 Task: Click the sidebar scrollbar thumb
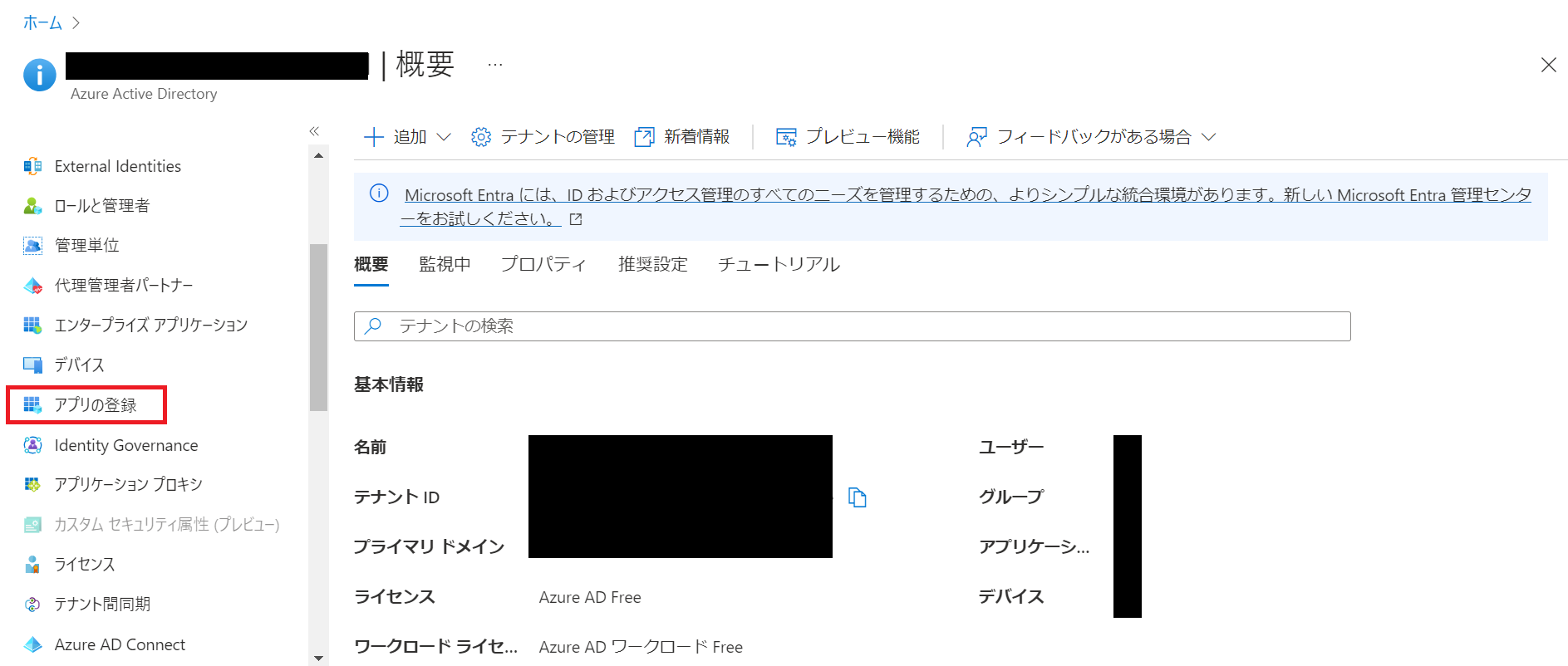[x=318, y=327]
